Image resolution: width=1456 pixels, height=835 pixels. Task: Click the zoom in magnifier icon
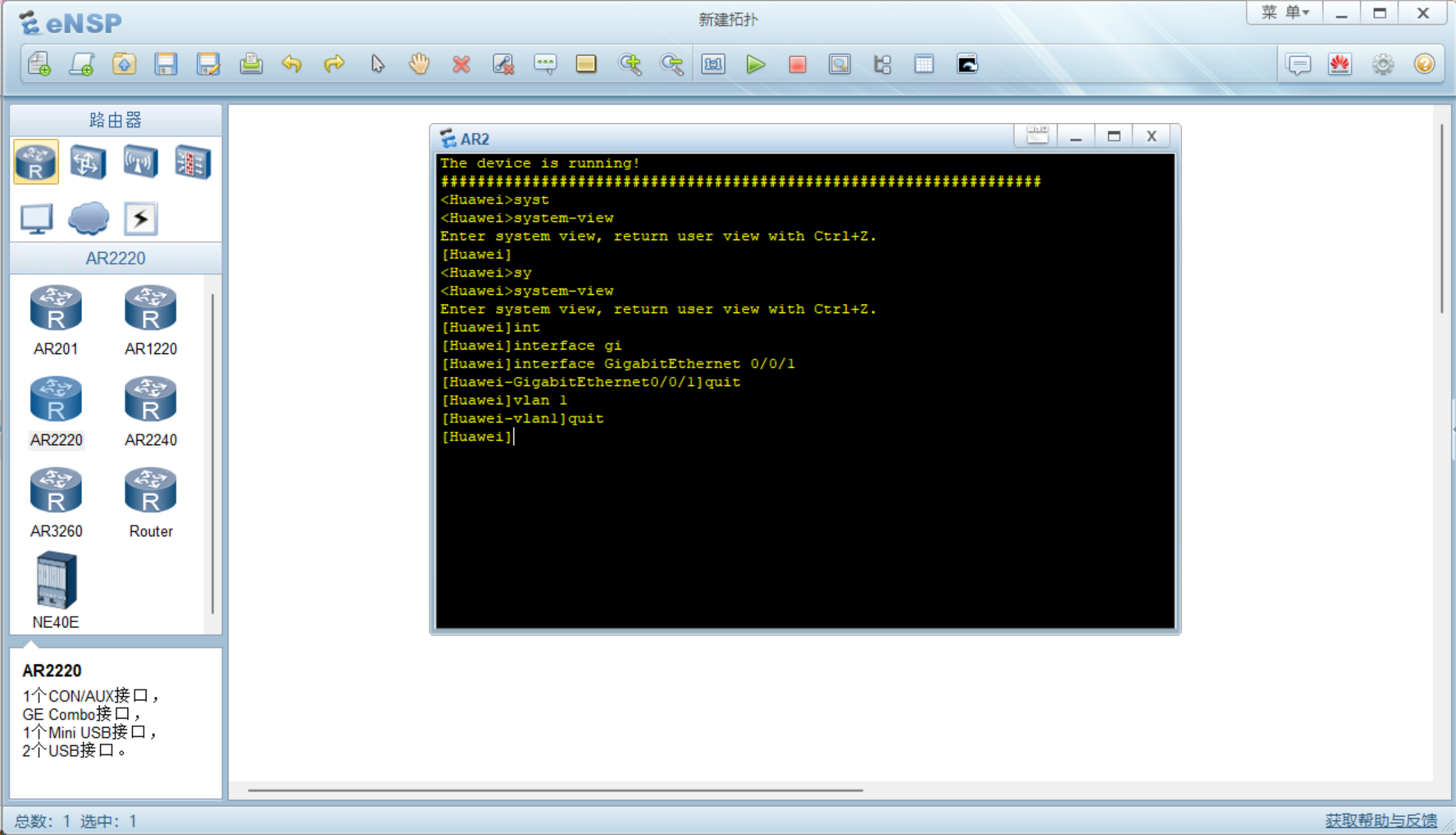click(629, 64)
